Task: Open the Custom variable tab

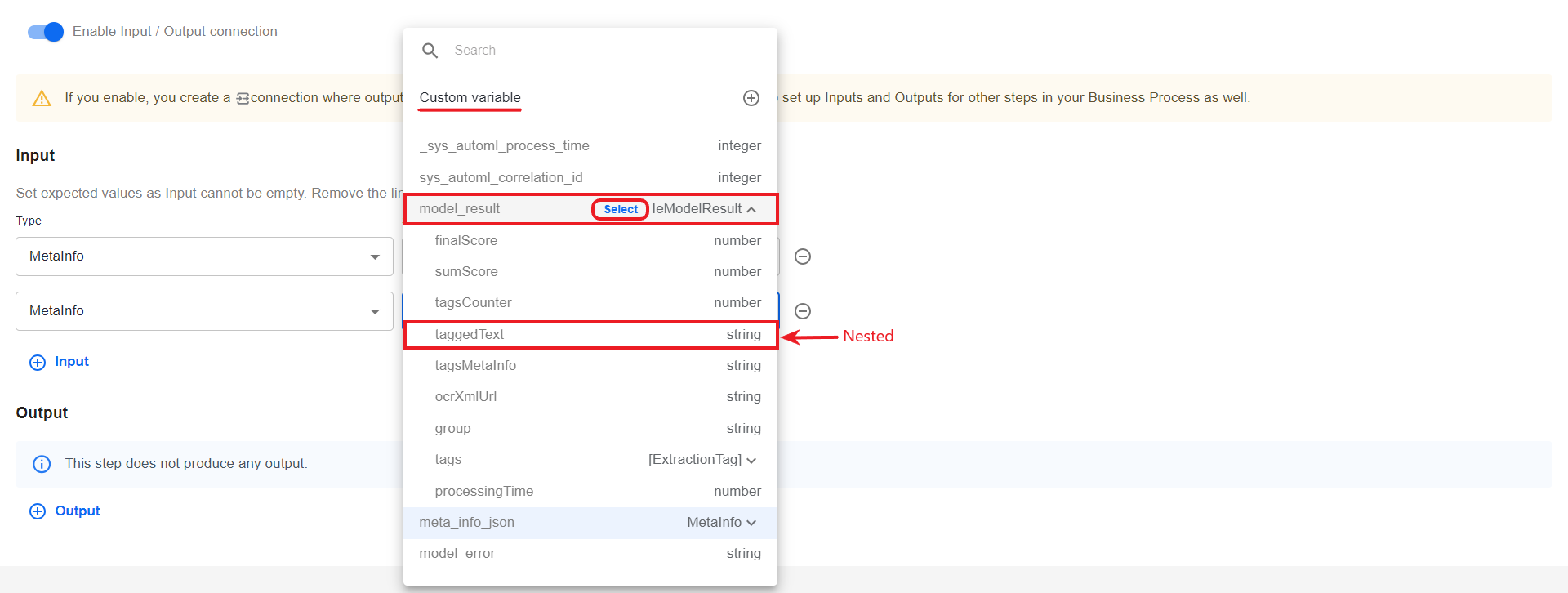Action: click(470, 98)
